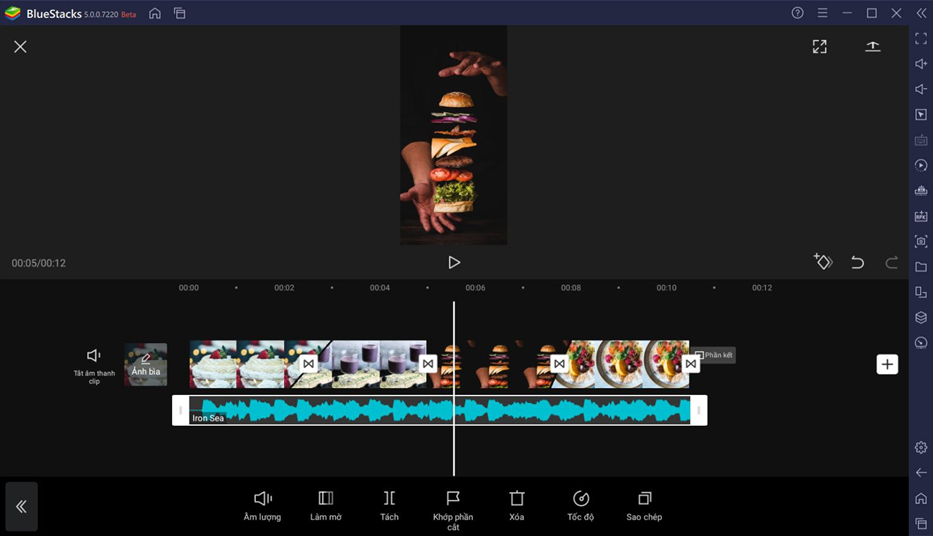This screenshot has height=536, width=933.
Task: Play the video preview
Action: point(454,262)
